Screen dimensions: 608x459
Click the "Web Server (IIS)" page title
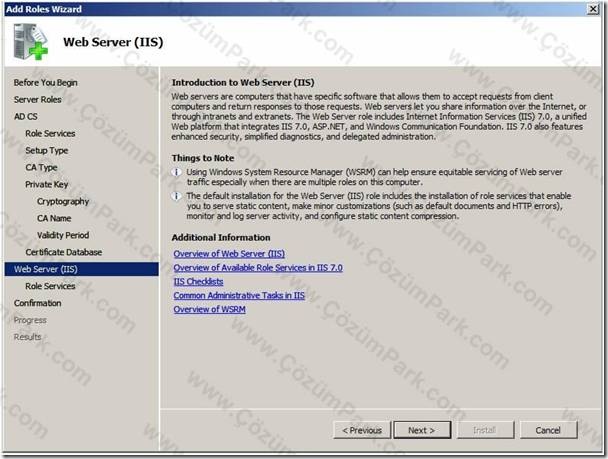tap(113, 42)
